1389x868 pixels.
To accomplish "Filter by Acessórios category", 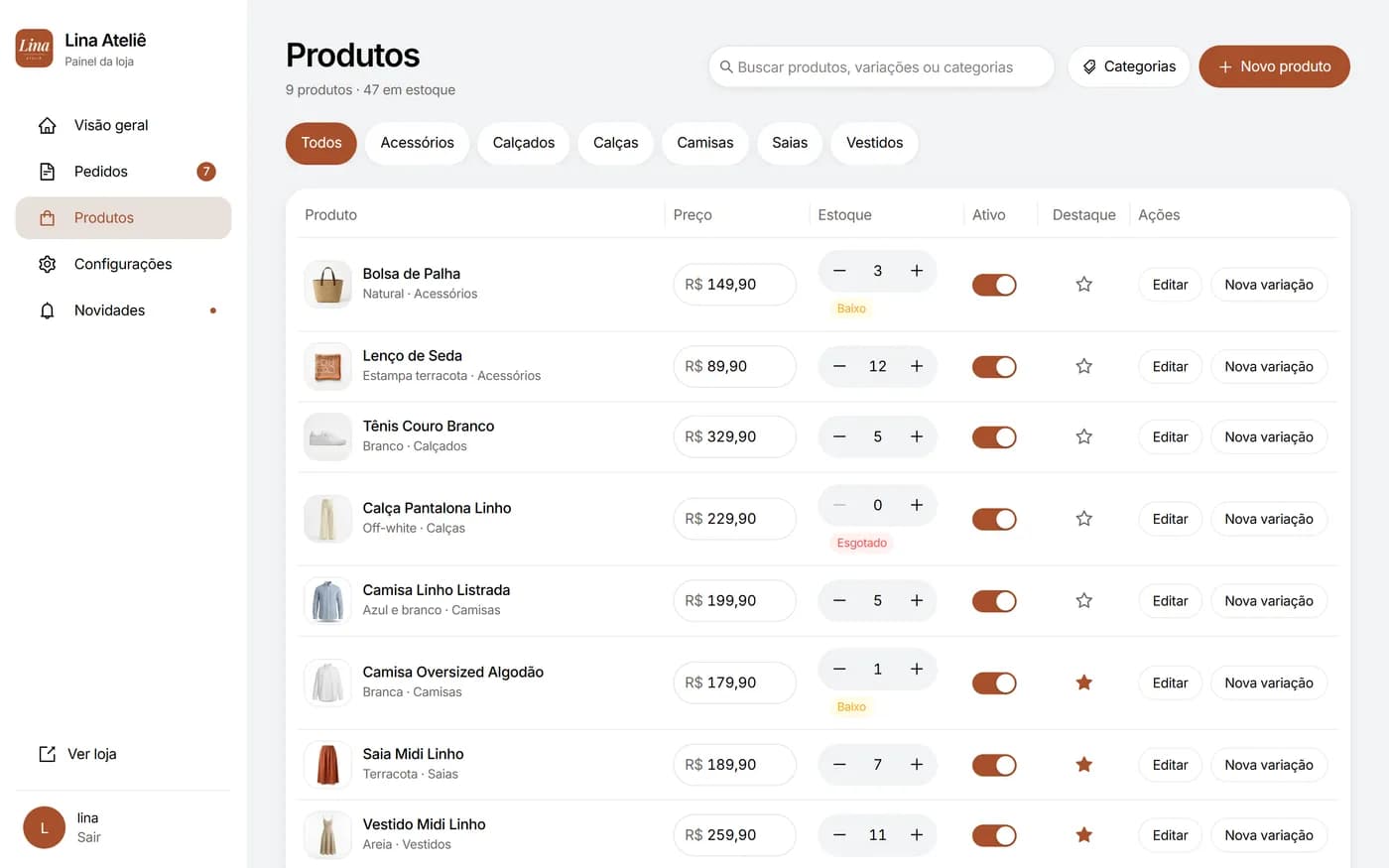I will (x=417, y=143).
